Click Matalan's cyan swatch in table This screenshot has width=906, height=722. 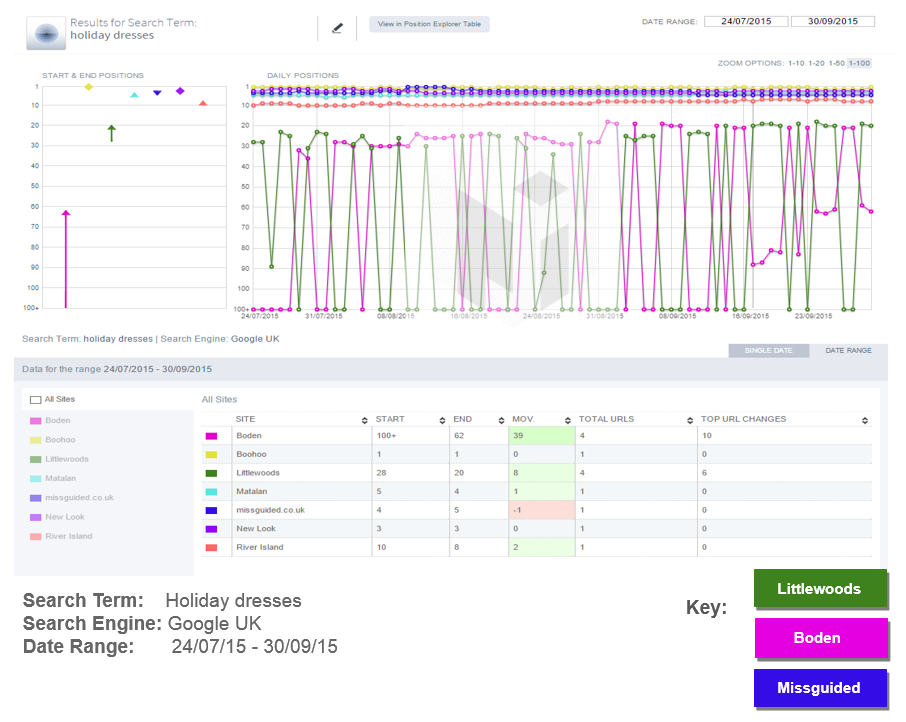click(211, 492)
